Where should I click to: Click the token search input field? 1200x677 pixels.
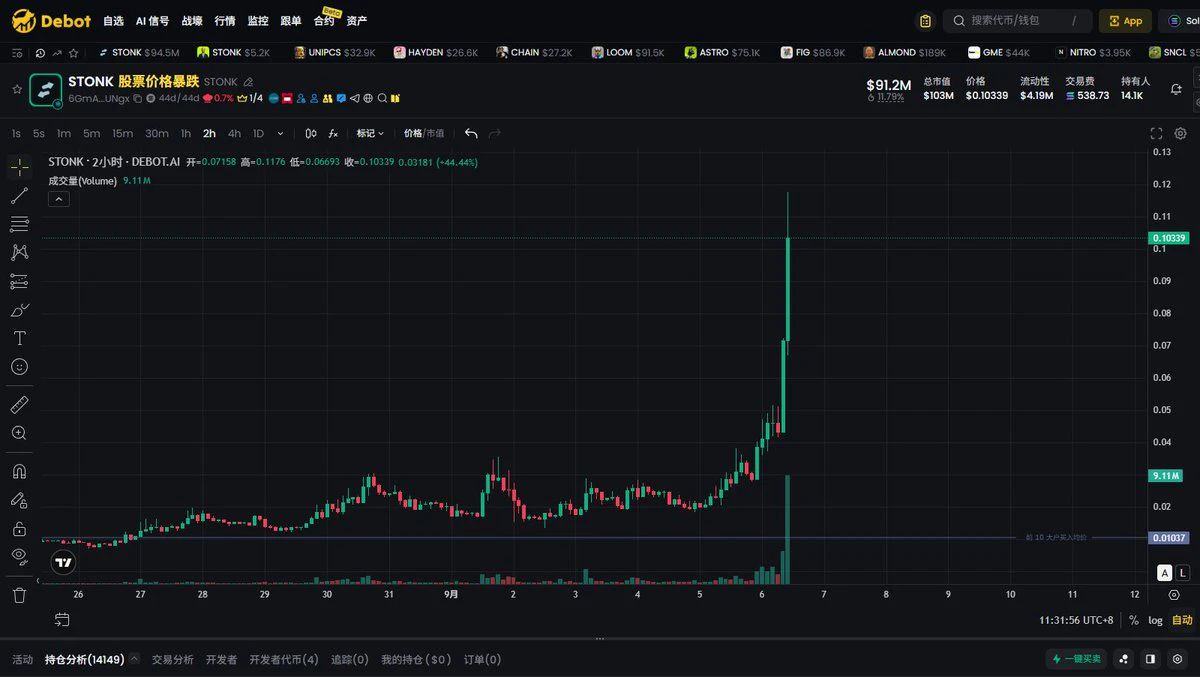tap(1018, 21)
